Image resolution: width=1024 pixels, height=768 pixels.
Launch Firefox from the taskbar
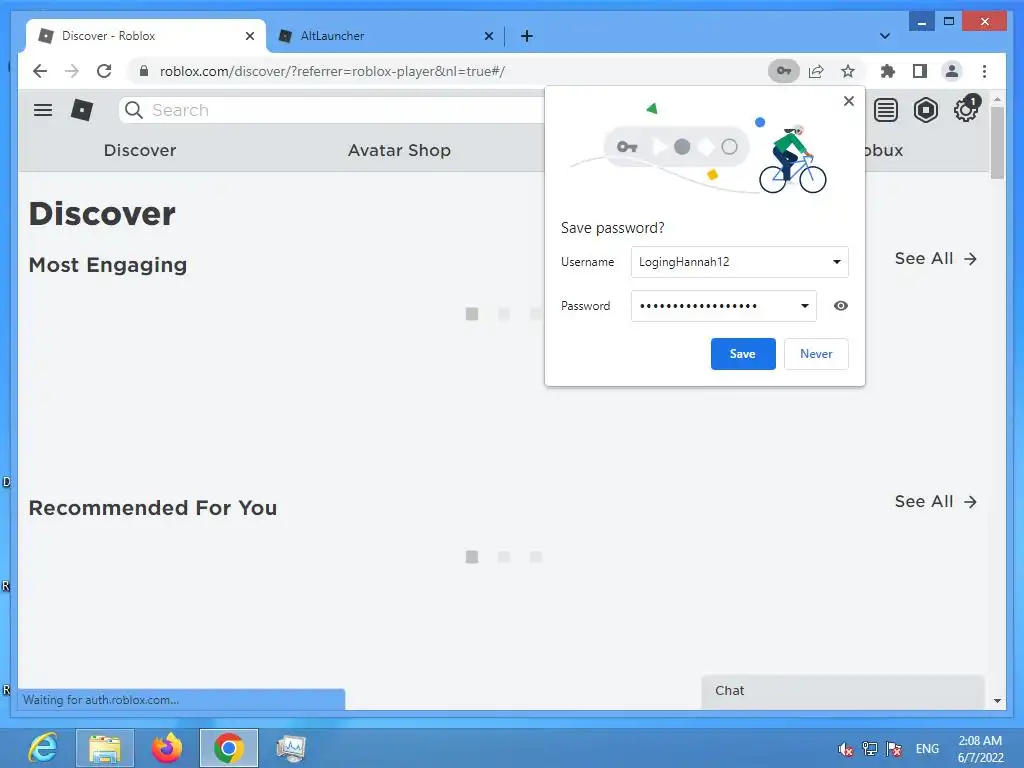pos(167,748)
